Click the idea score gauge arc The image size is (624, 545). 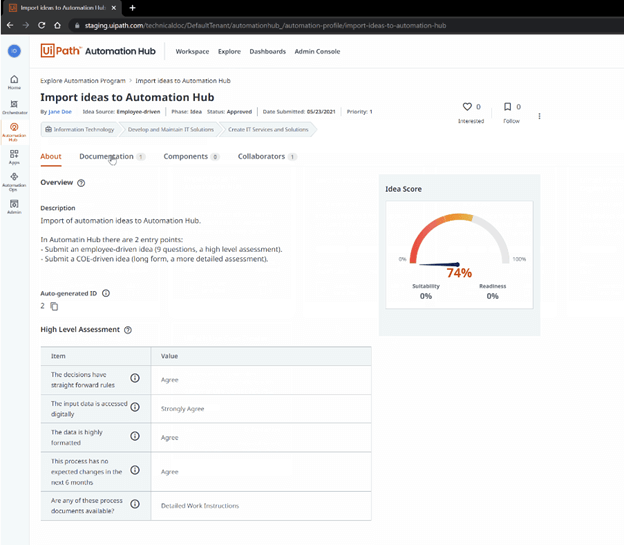coord(460,239)
